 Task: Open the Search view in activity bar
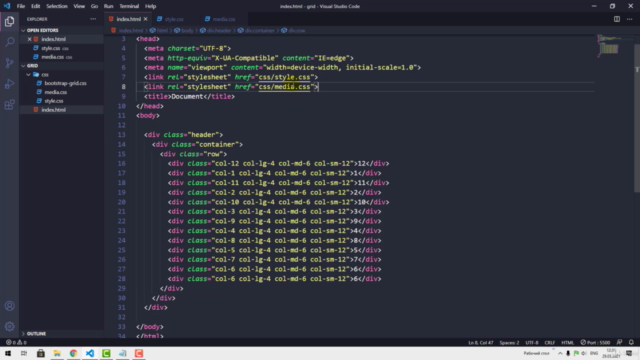click(x=9, y=42)
